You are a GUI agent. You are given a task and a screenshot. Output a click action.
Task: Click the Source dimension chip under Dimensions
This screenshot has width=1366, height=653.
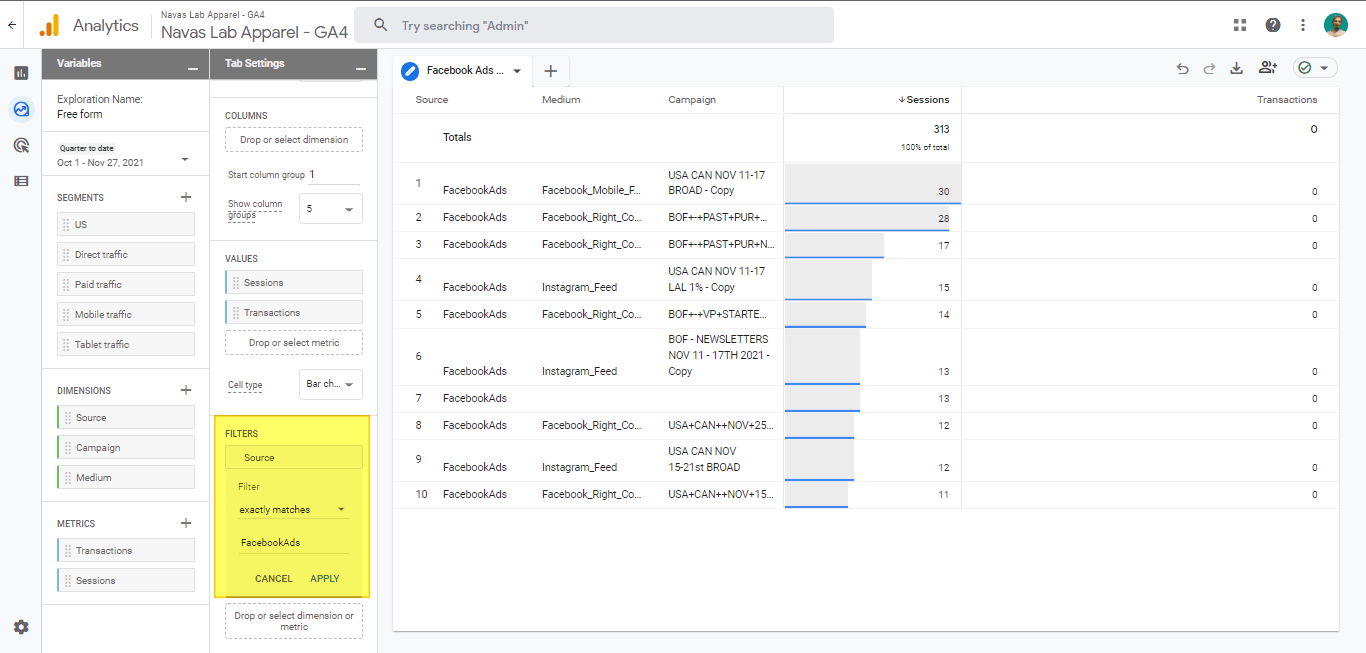pyautogui.click(x=126, y=418)
